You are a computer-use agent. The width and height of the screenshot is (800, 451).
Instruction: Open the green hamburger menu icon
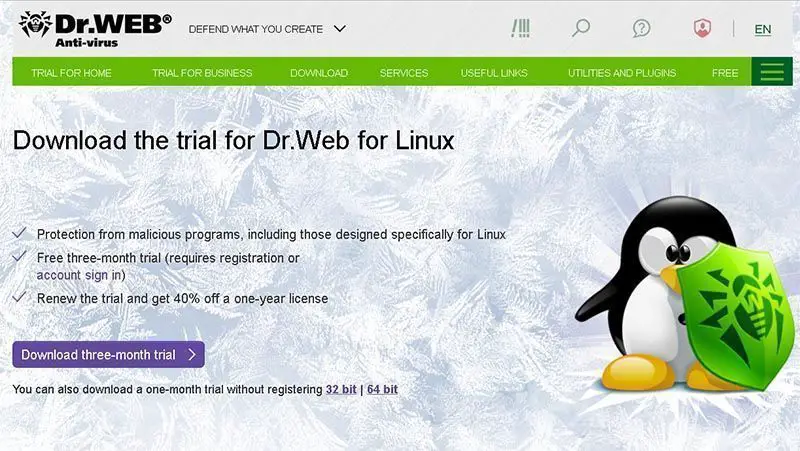coord(772,72)
